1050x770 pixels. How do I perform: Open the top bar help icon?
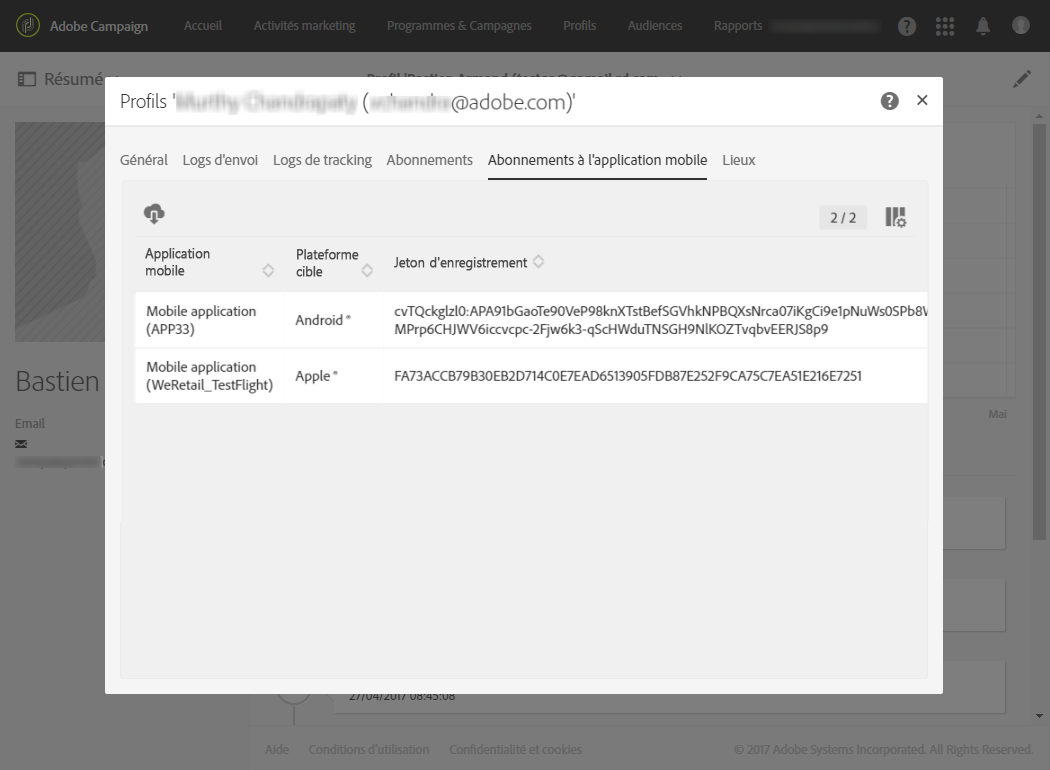coord(907,26)
